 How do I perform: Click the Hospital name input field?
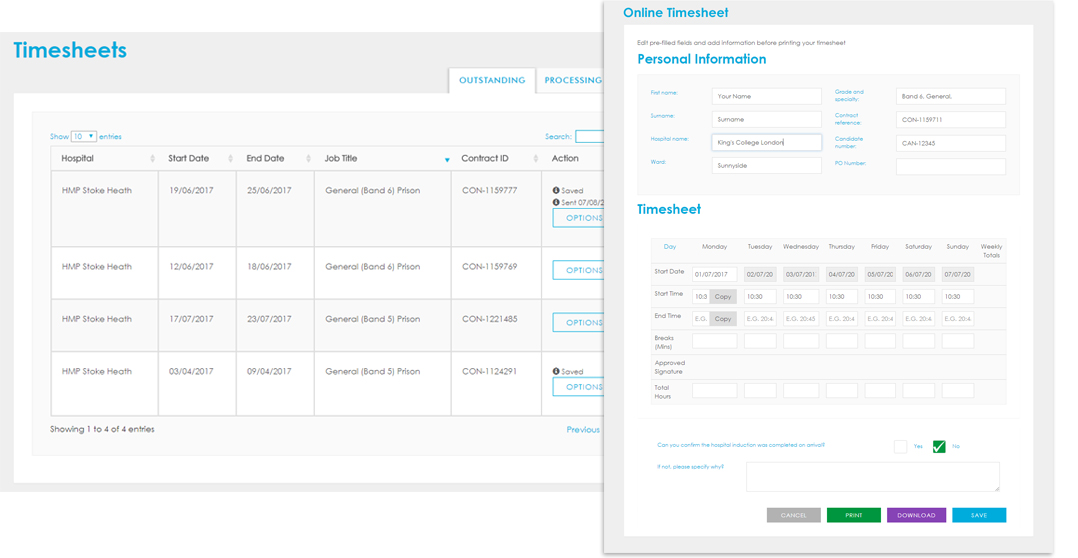pos(766,142)
